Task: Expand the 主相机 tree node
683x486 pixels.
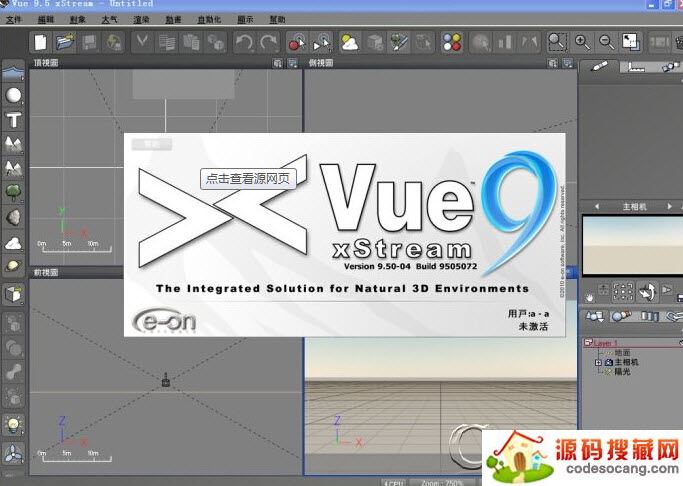Action: [x=598, y=361]
